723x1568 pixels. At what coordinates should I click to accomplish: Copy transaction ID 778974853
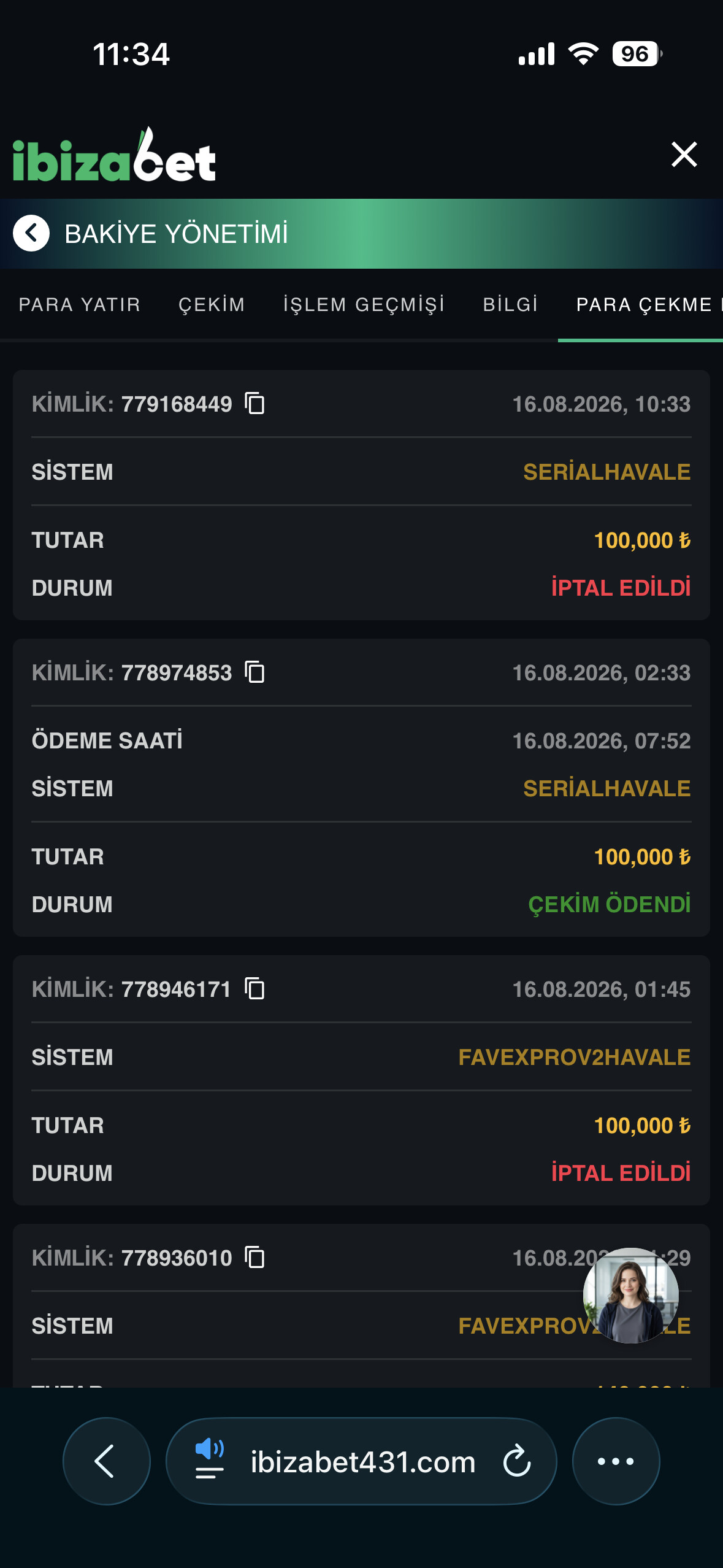(254, 672)
